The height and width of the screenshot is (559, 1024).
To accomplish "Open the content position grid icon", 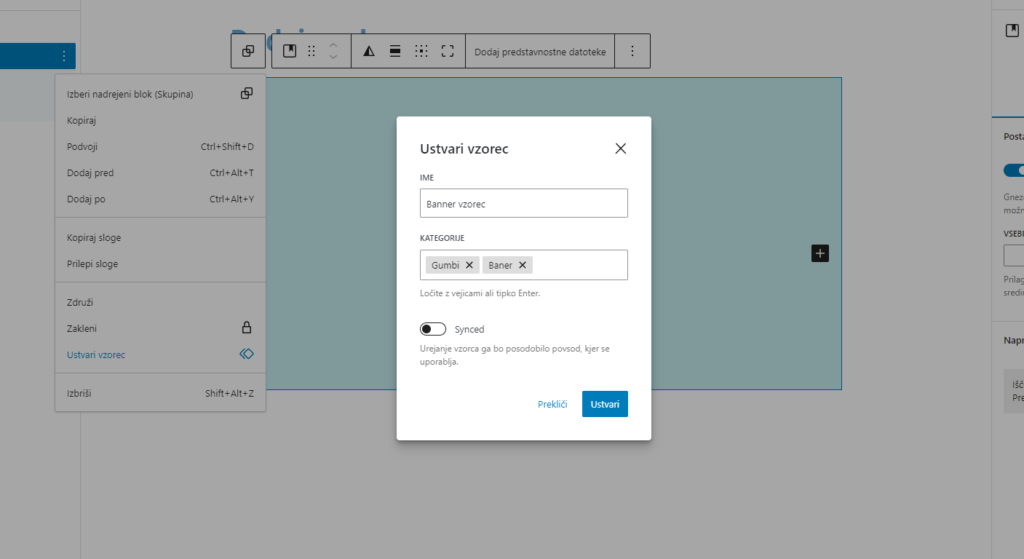I will click(x=421, y=51).
